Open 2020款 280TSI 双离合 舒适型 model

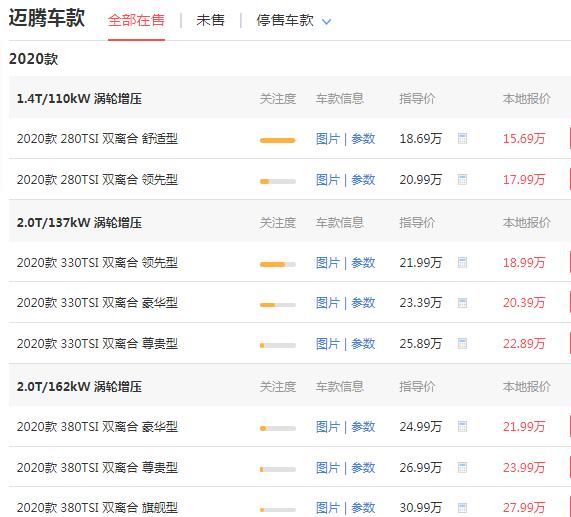97,139
